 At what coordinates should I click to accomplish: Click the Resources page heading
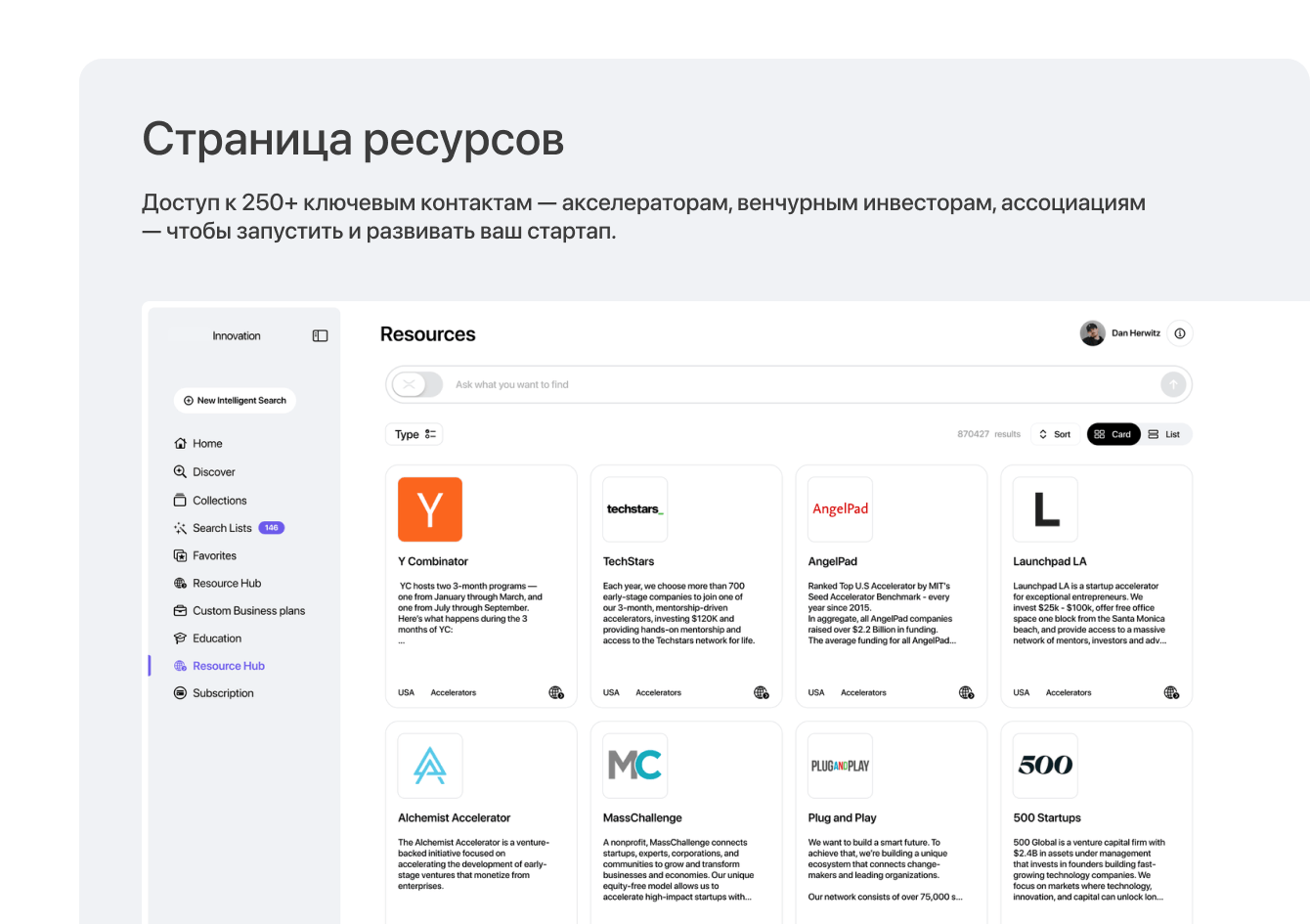click(428, 334)
